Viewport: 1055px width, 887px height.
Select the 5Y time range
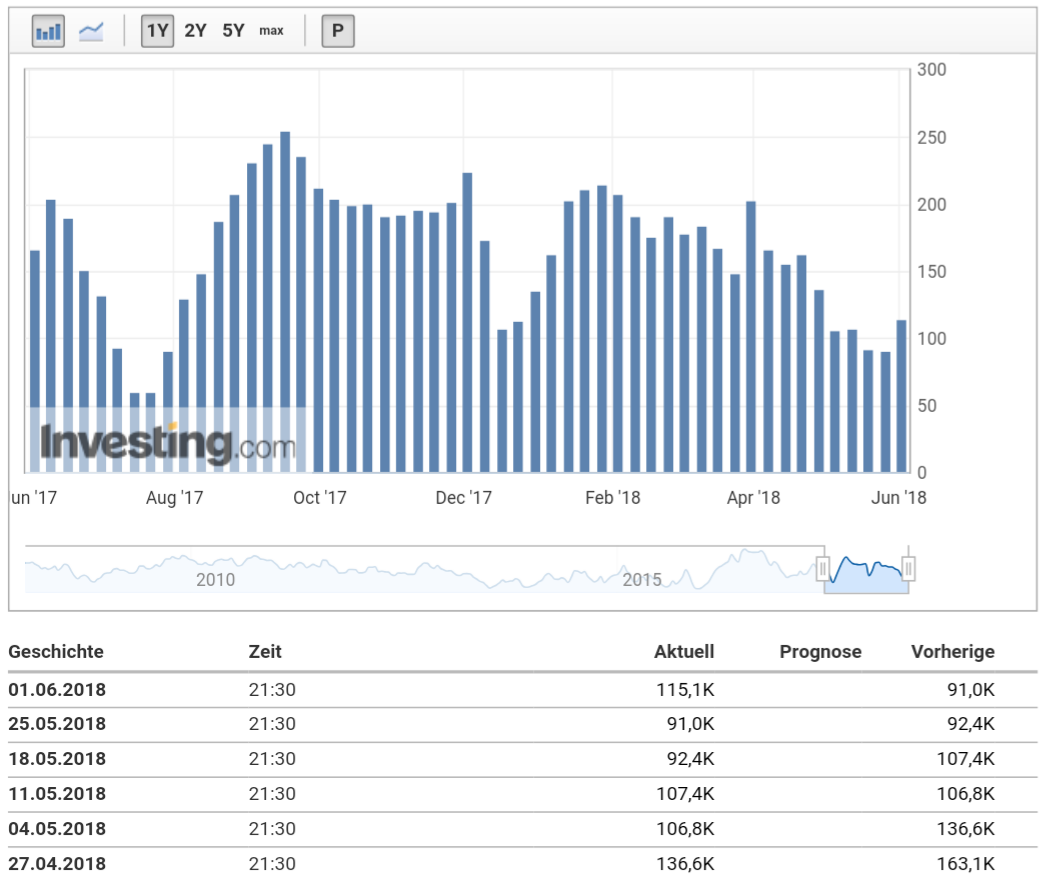point(233,31)
